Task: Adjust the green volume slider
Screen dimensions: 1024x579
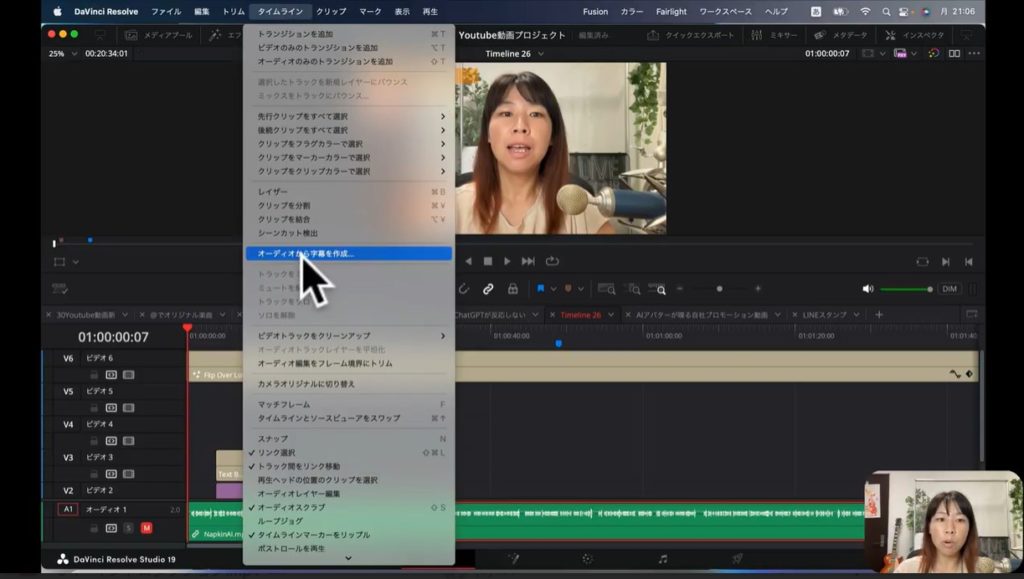Action: pyautogui.click(x=905, y=289)
